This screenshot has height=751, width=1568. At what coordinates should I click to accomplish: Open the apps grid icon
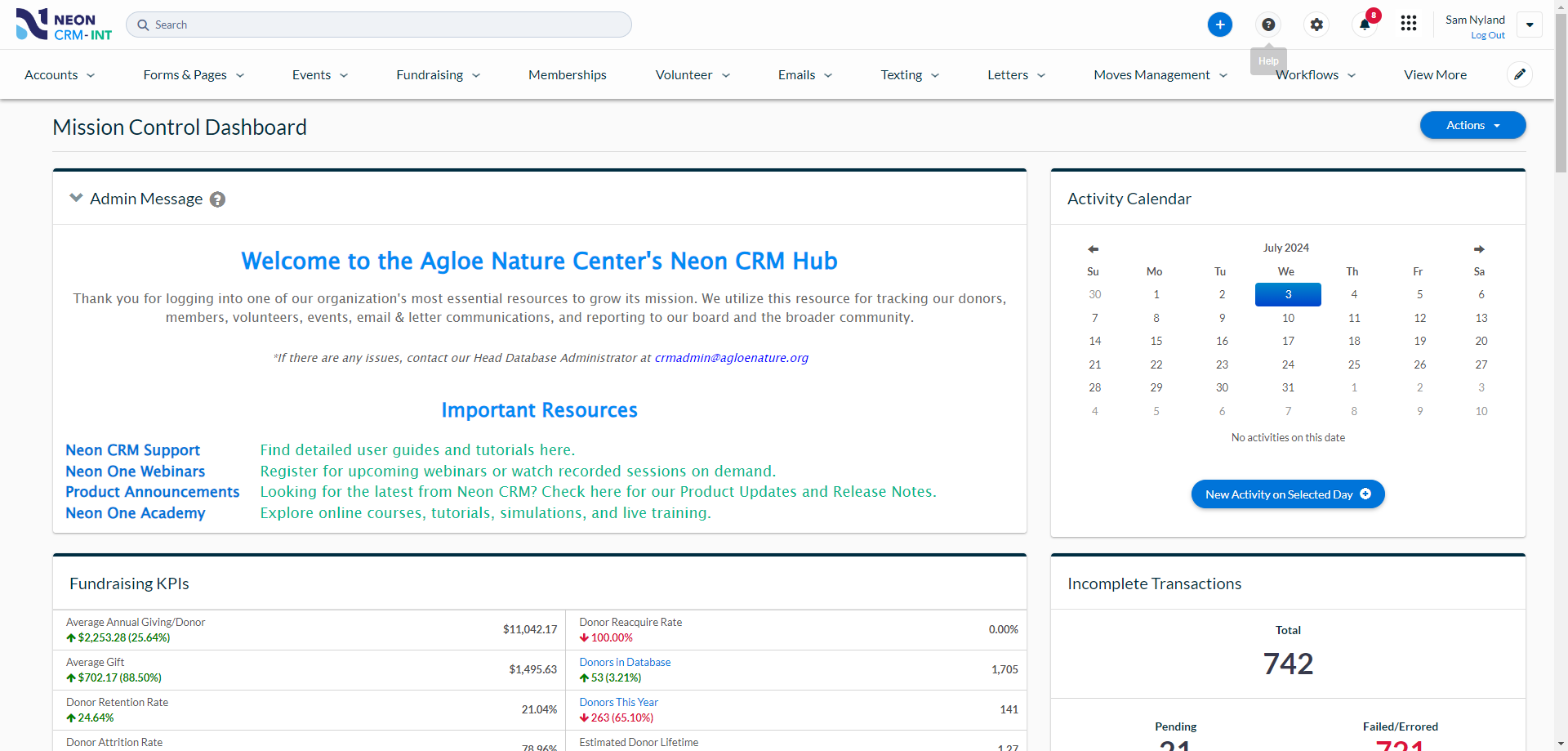1408,24
